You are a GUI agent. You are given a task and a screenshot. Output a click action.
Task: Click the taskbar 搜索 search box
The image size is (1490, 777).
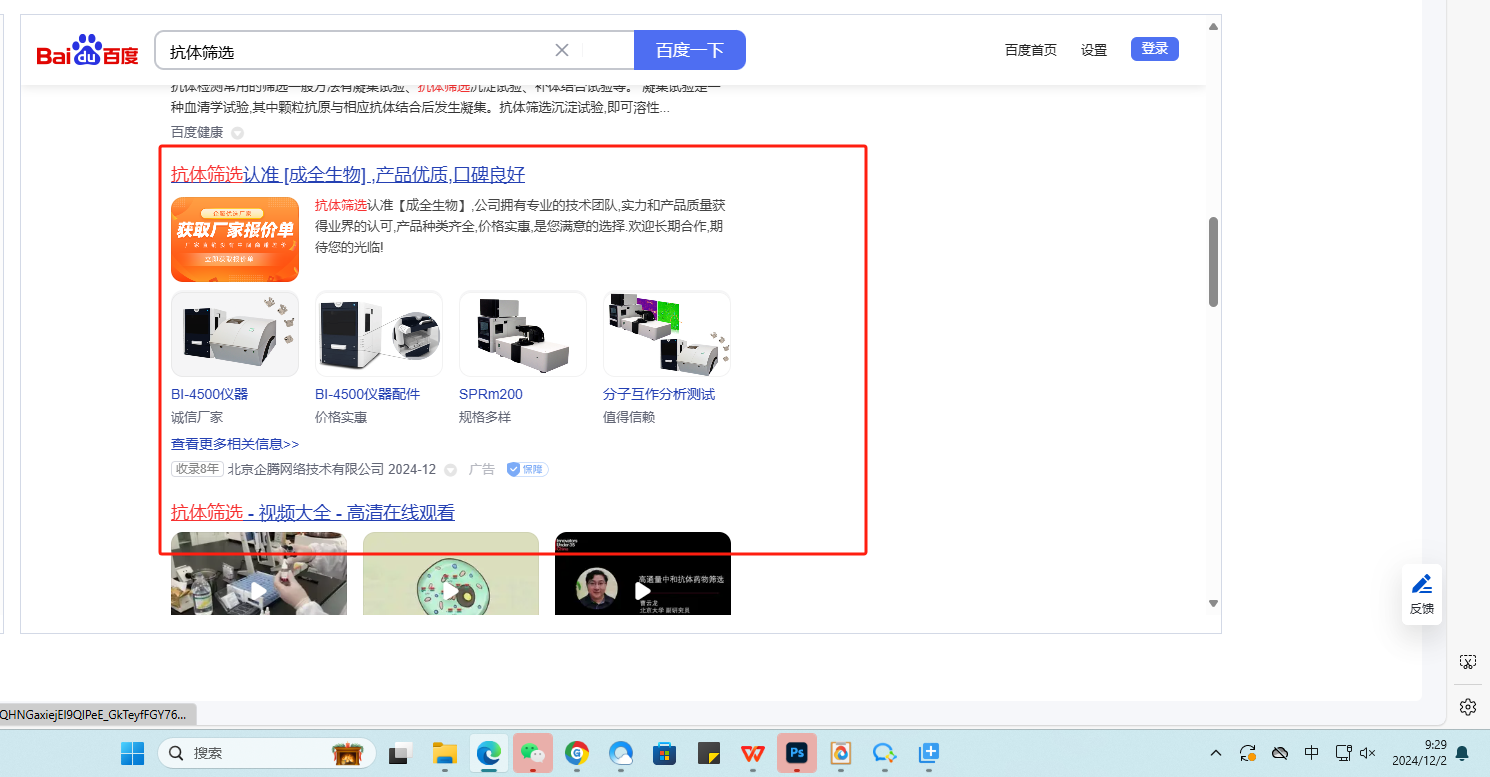click(x=267, y=753)
